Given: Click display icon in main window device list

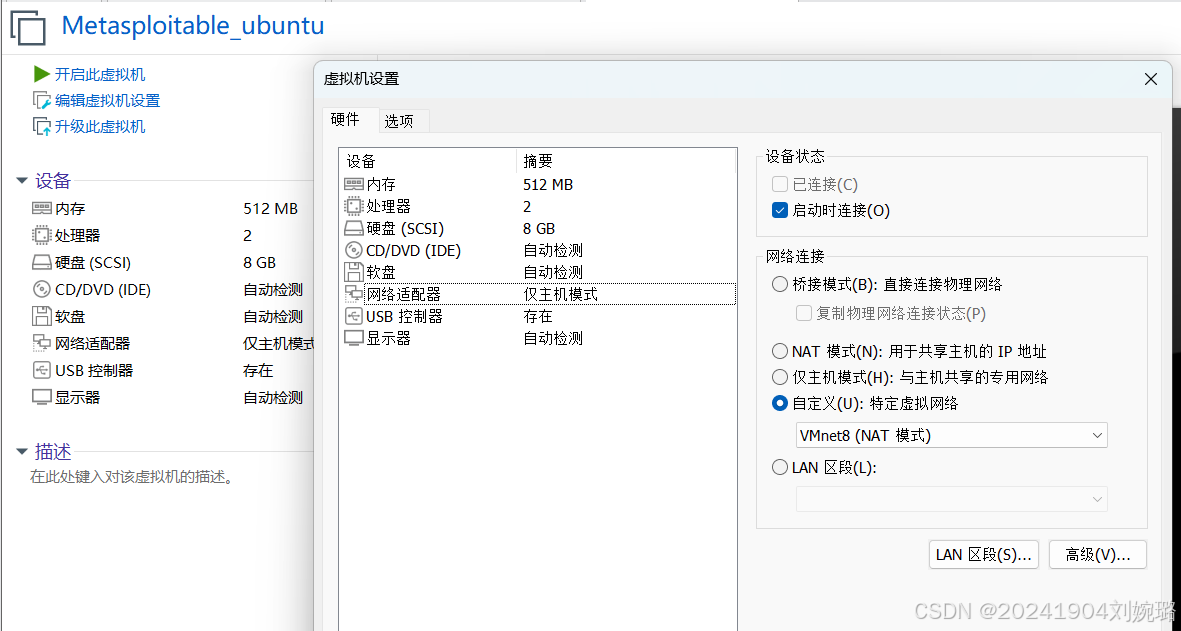Looking at the screenshot, I should 41,398.
